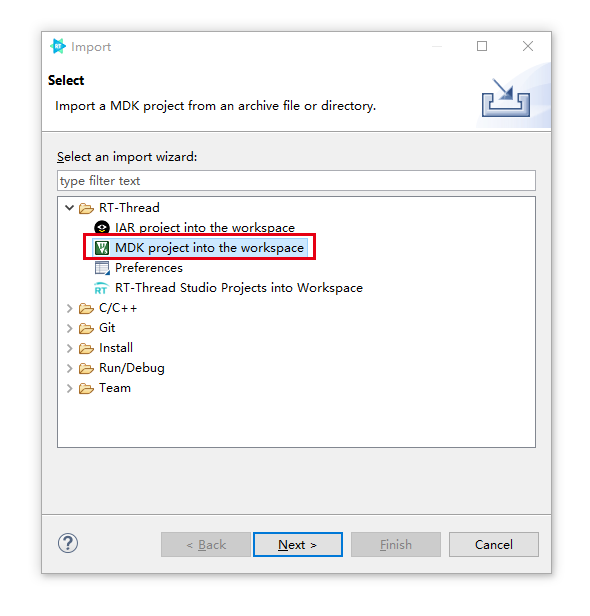Image resolution: width=590 pixels, height=616 pixels.
Task: Expand the Git category arrow
Action: point(70,328)
